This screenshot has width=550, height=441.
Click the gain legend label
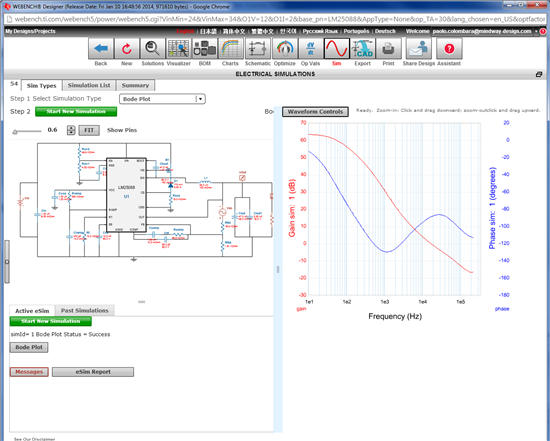pos(301,309)
